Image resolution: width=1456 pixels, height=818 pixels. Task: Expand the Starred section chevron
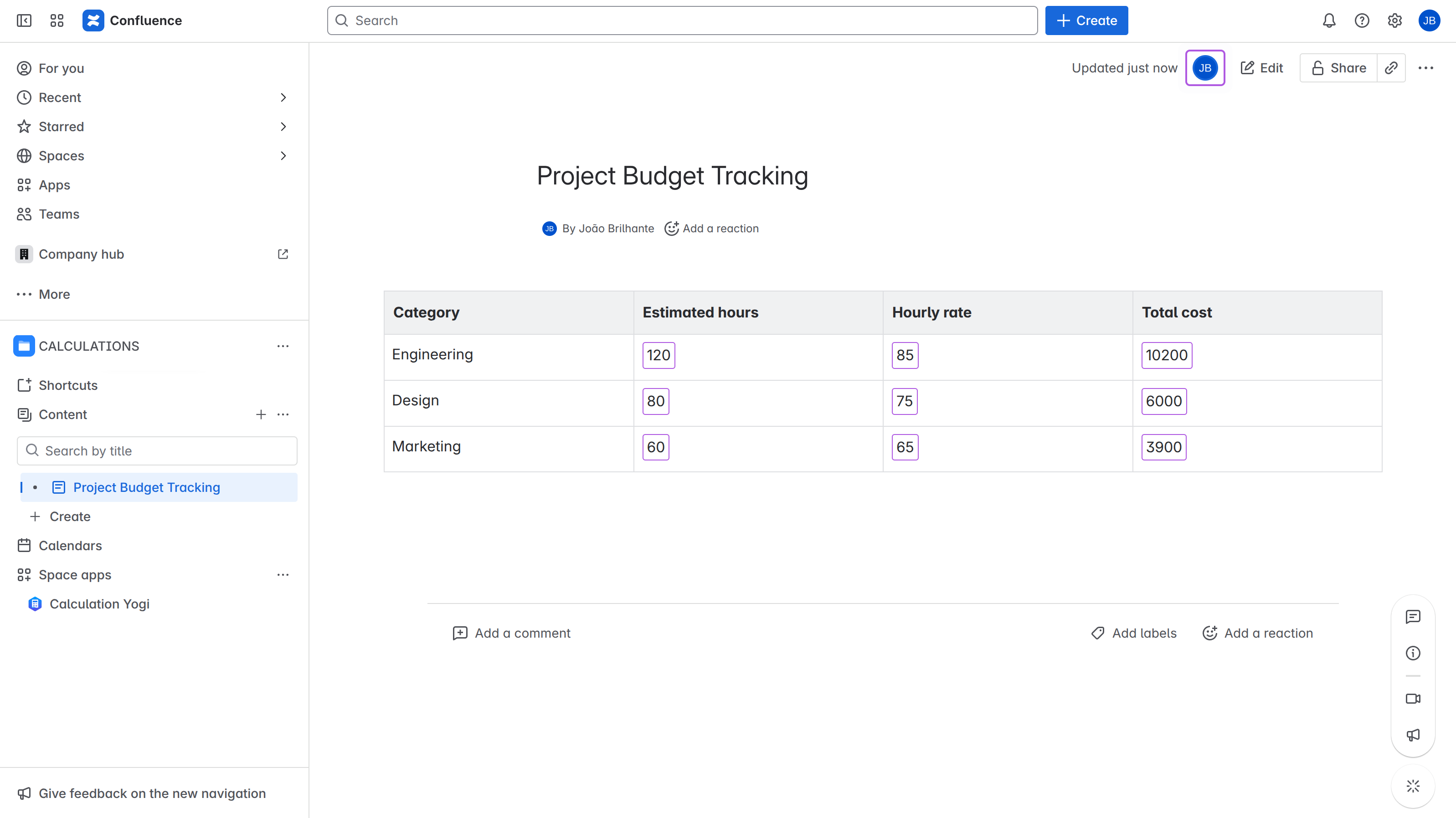[283, 127]
